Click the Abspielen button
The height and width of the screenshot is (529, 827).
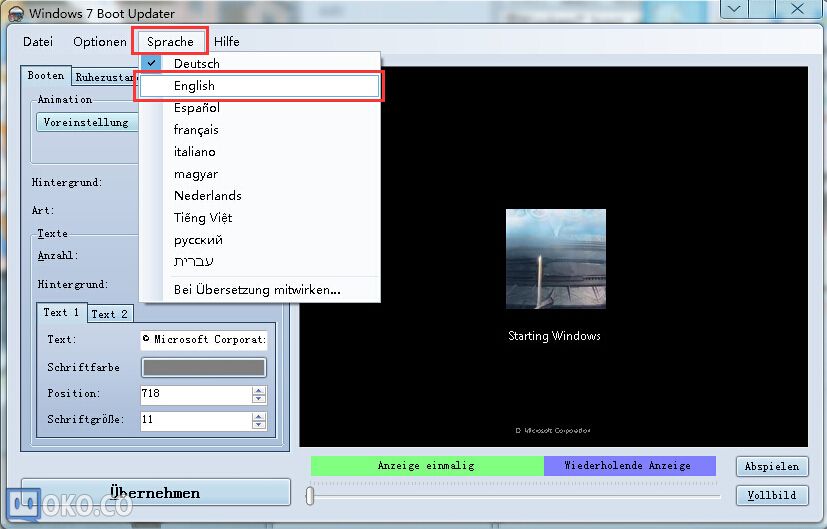coord(772,467)
